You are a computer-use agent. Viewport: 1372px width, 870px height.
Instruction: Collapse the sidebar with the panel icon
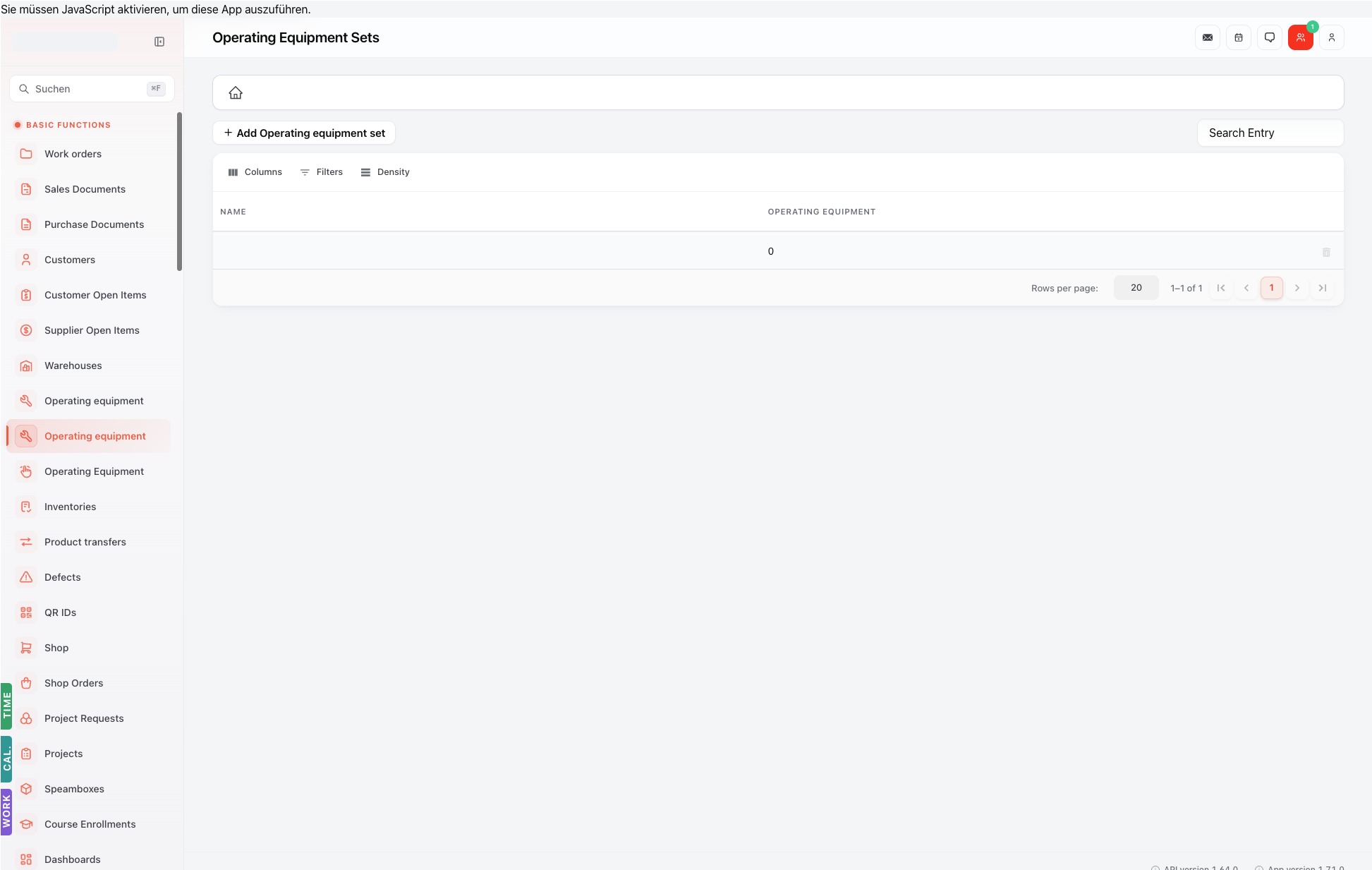click(159, 42)
